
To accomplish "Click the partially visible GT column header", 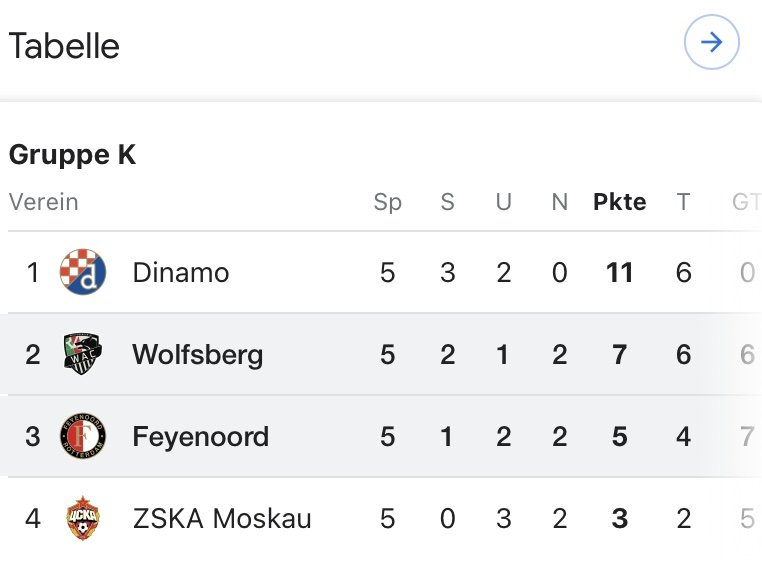I will [746, 202].
